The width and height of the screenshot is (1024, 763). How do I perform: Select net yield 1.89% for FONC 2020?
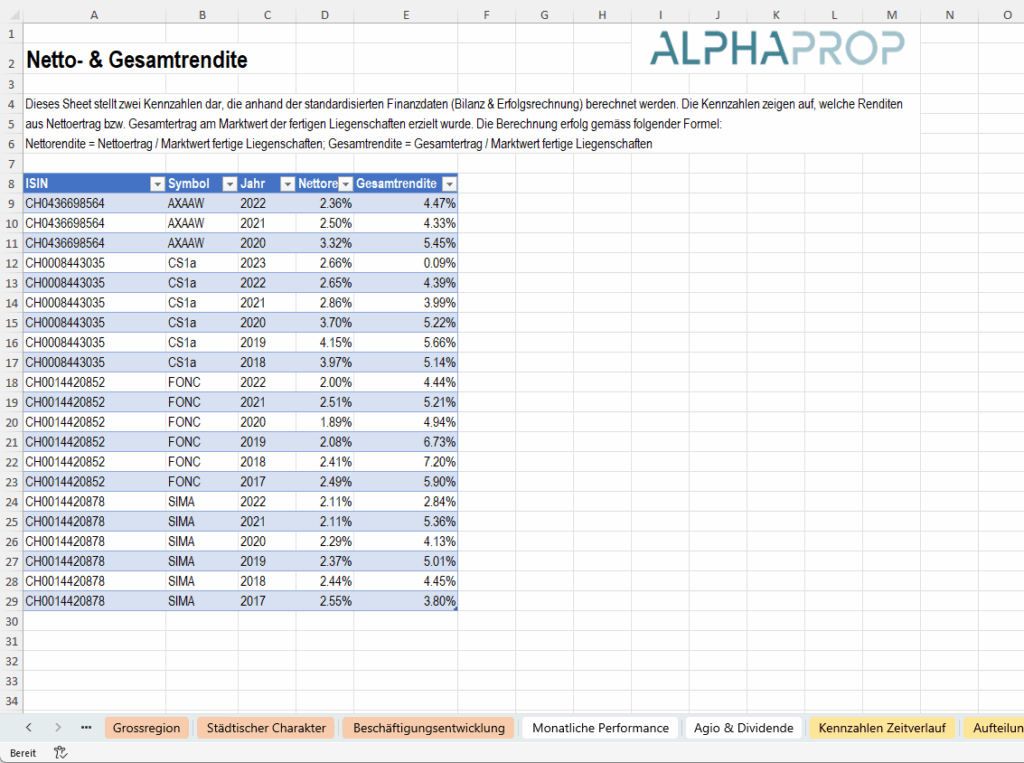325,423
